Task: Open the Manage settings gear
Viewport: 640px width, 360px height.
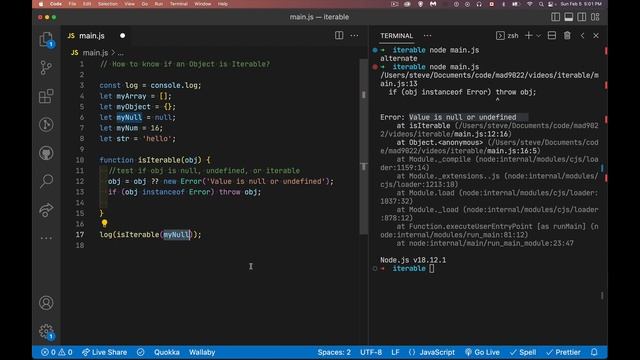Action: coord(46,331)
